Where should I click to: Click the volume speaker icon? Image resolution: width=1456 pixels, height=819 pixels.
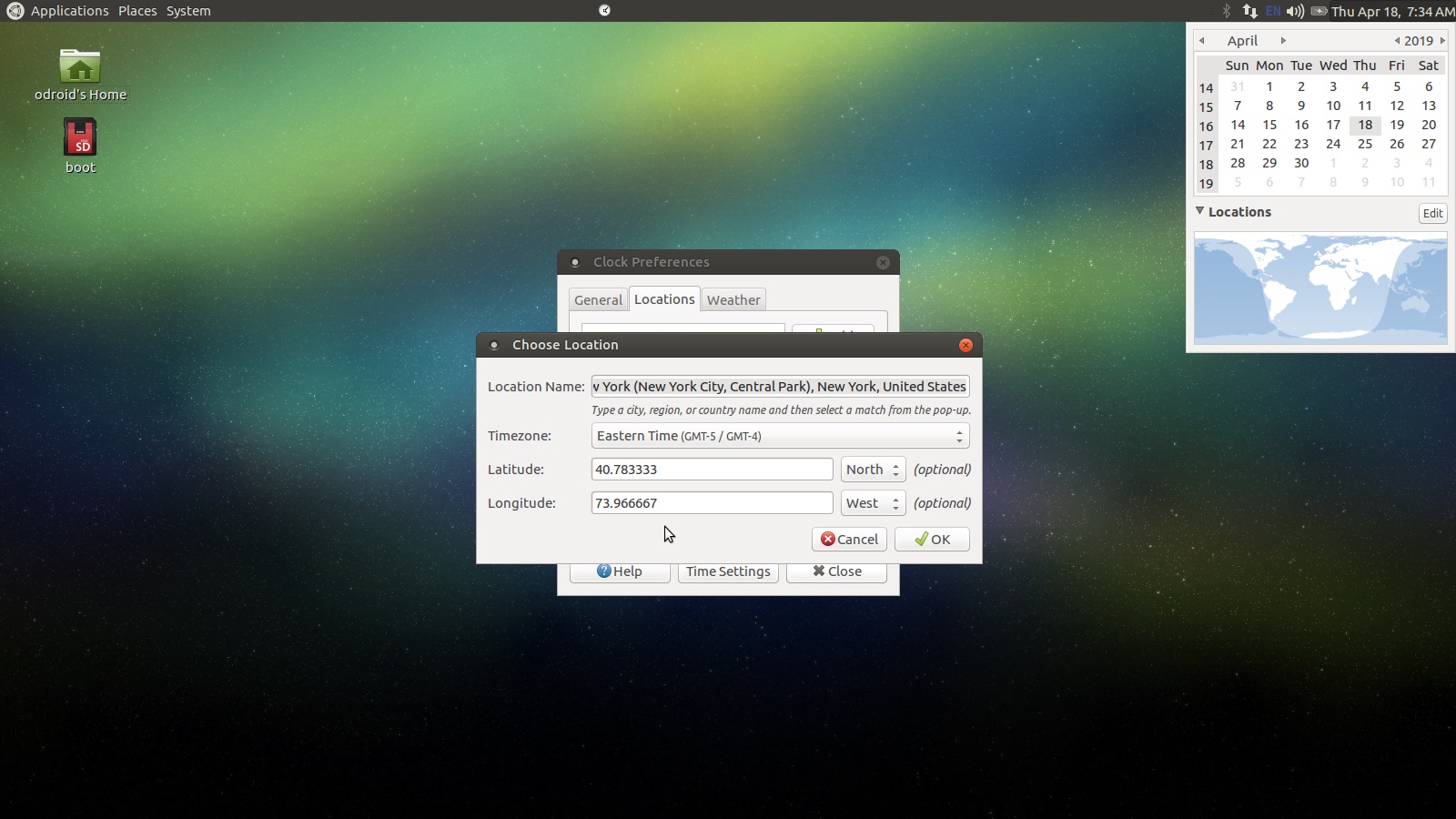click(x=1294, y=11)
